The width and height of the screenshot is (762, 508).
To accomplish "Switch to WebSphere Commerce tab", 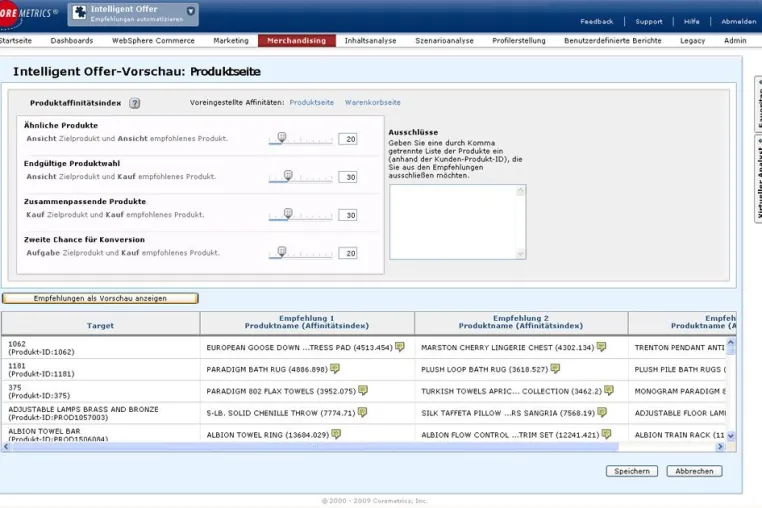I will coord(153,41).
